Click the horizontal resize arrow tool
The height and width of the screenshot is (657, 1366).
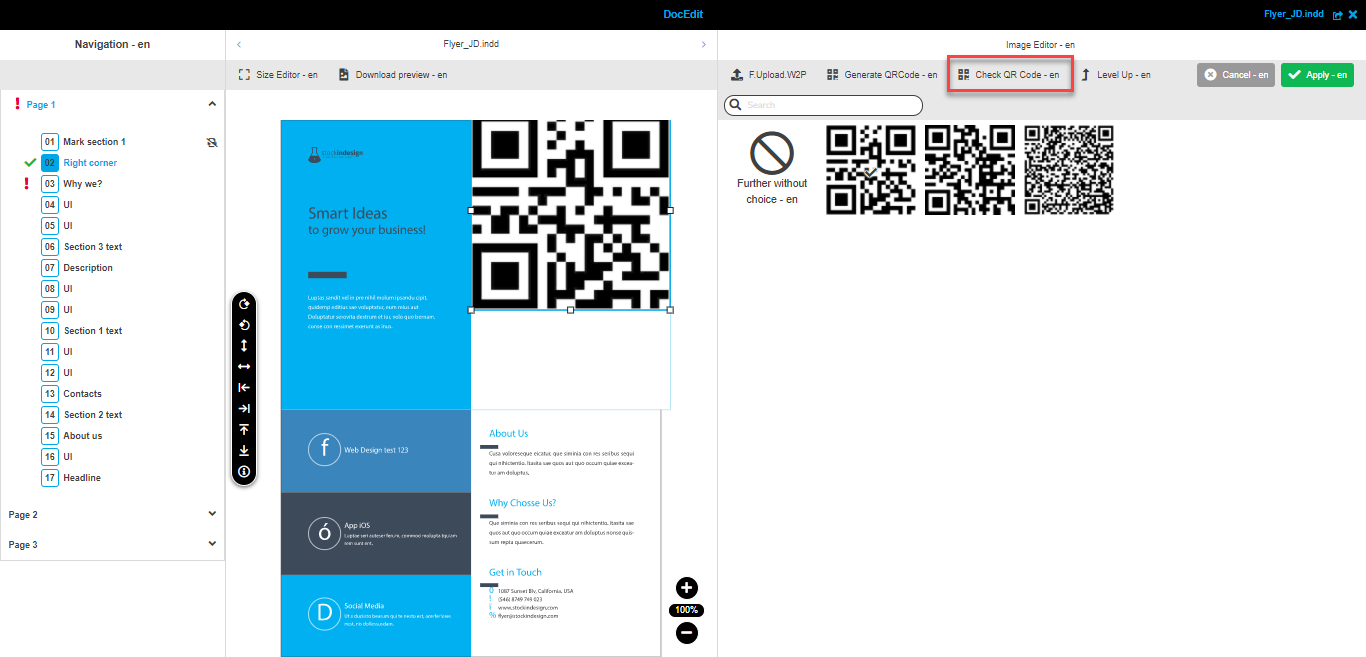point(244,367)
